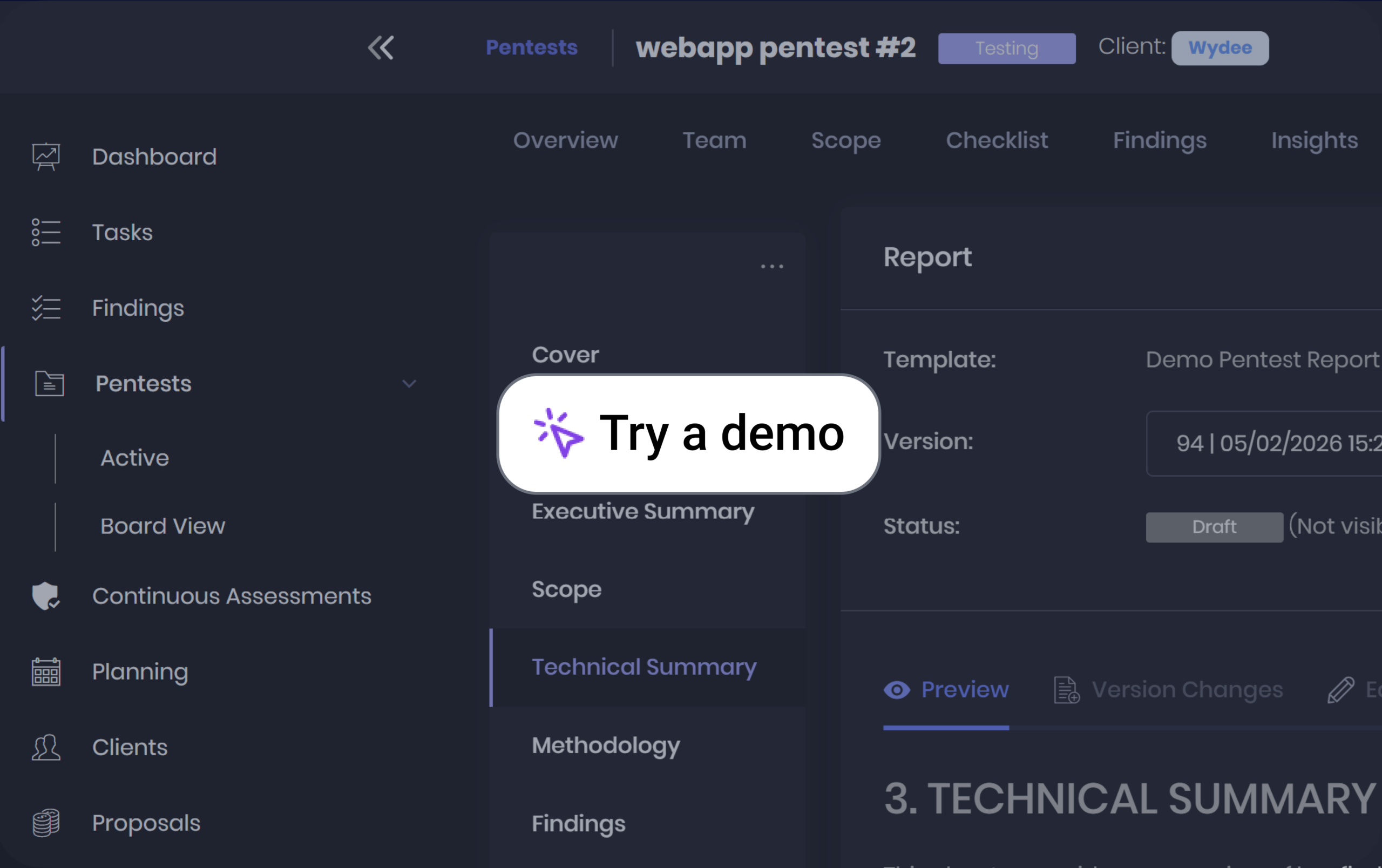1382x868 pixels.
Task: Open Continuous Assessments in sidebar
Action: pyautogui.click(x=232, y=596)
